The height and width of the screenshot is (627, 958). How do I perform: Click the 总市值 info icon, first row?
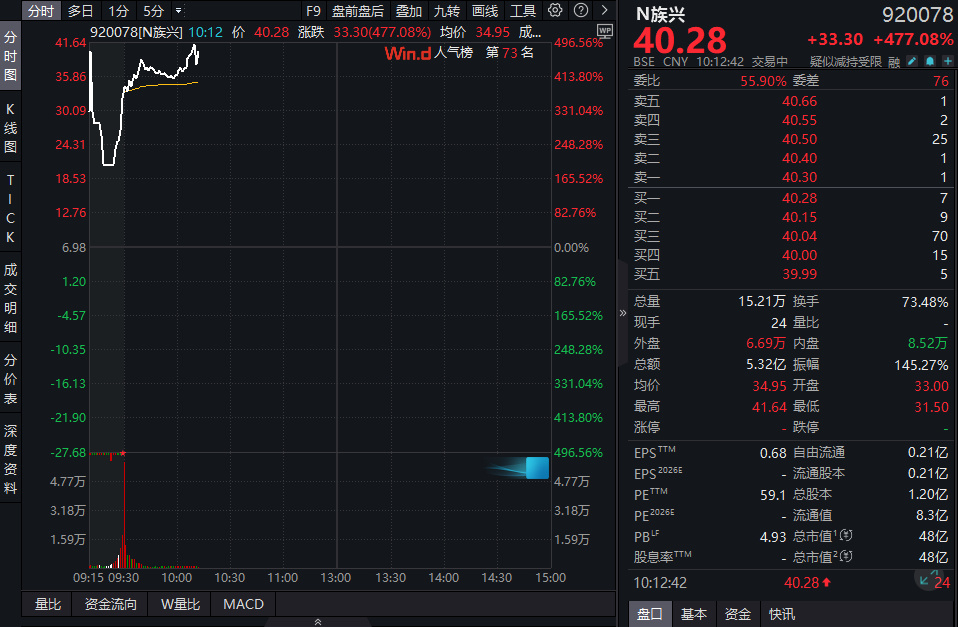[846, 535]
